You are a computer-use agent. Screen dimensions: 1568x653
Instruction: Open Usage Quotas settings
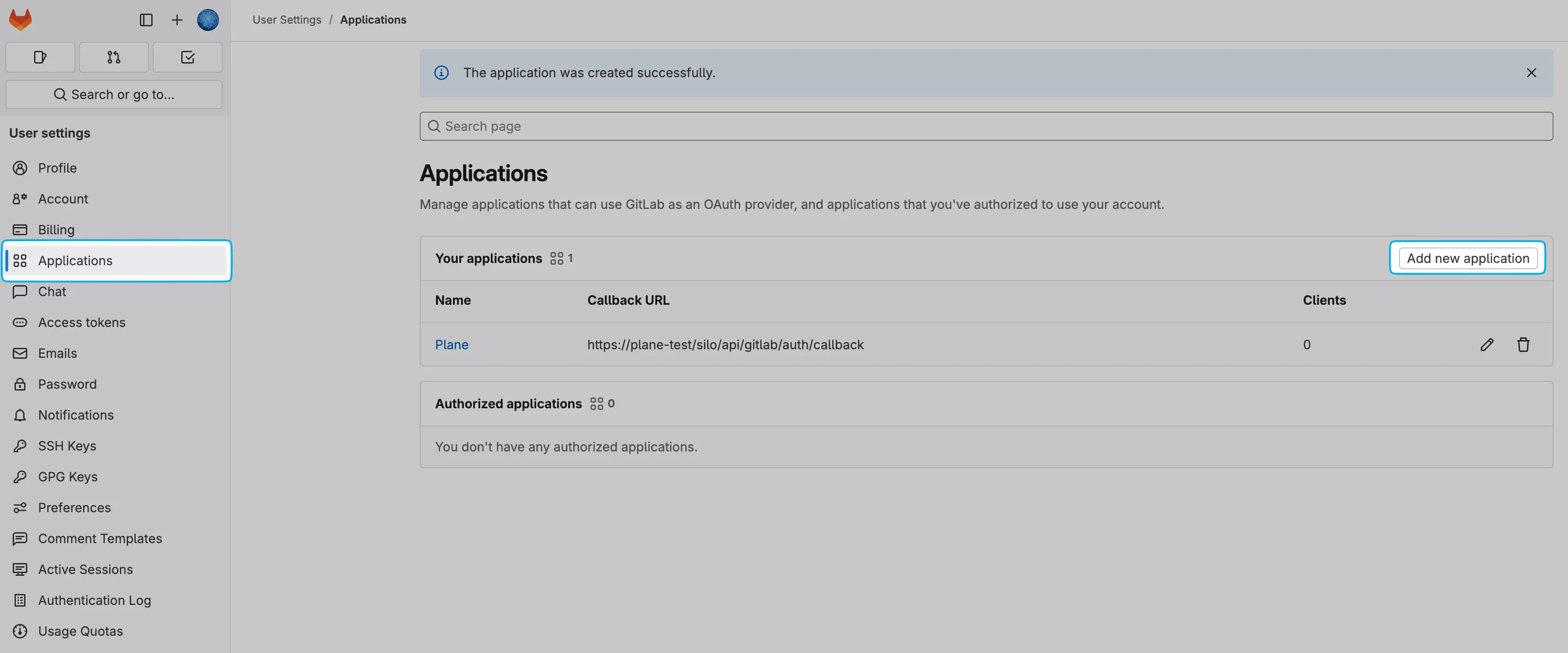point(80,630)
